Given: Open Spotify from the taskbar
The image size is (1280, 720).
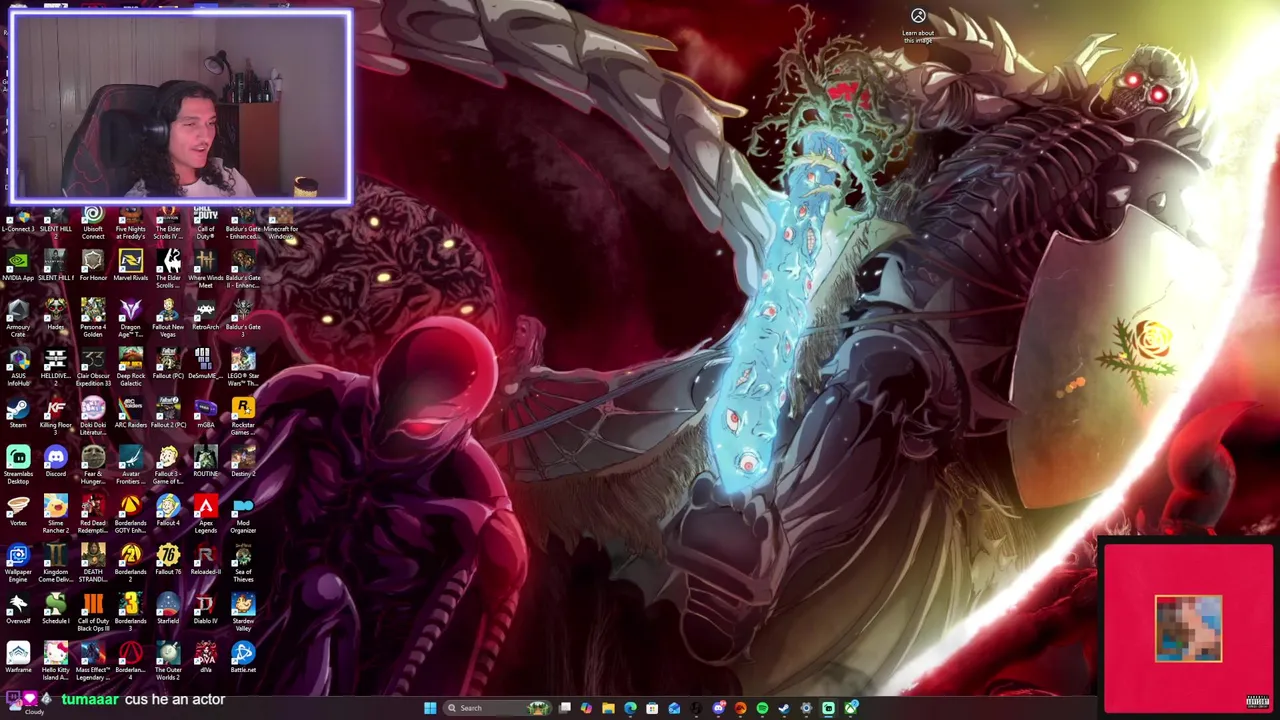Looking at the screenshot, I should click(762, 708).
